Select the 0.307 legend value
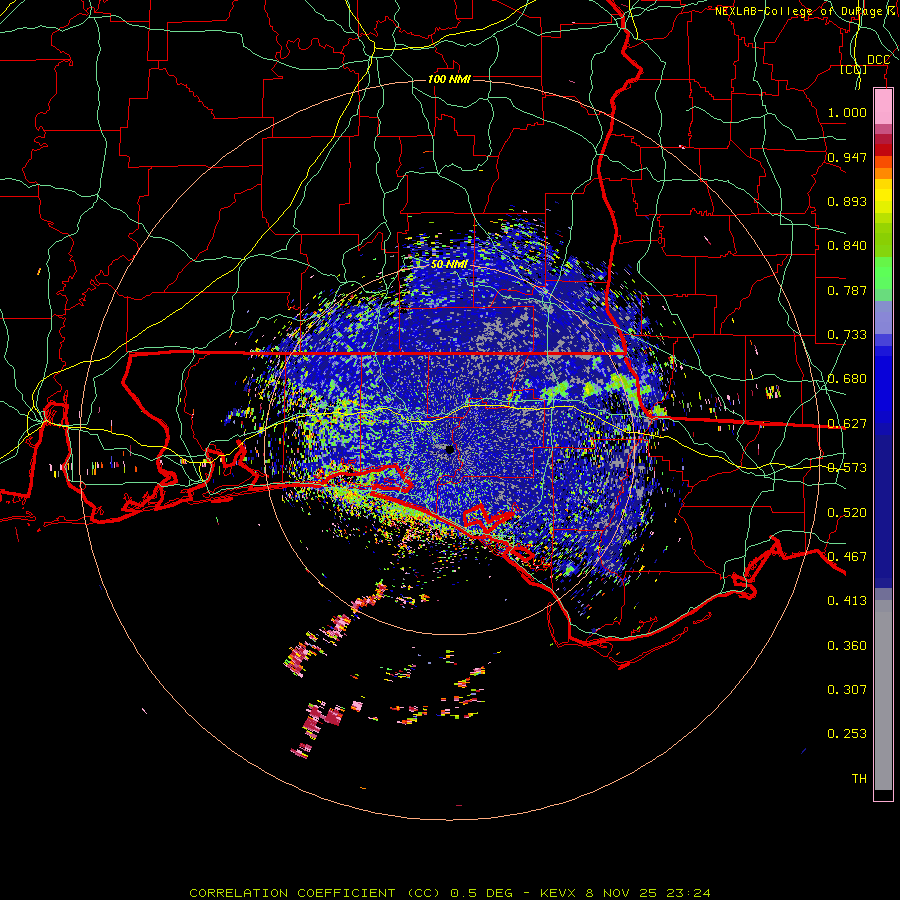The width and height of the screenshot is (900, 900). tap(847, 689)
